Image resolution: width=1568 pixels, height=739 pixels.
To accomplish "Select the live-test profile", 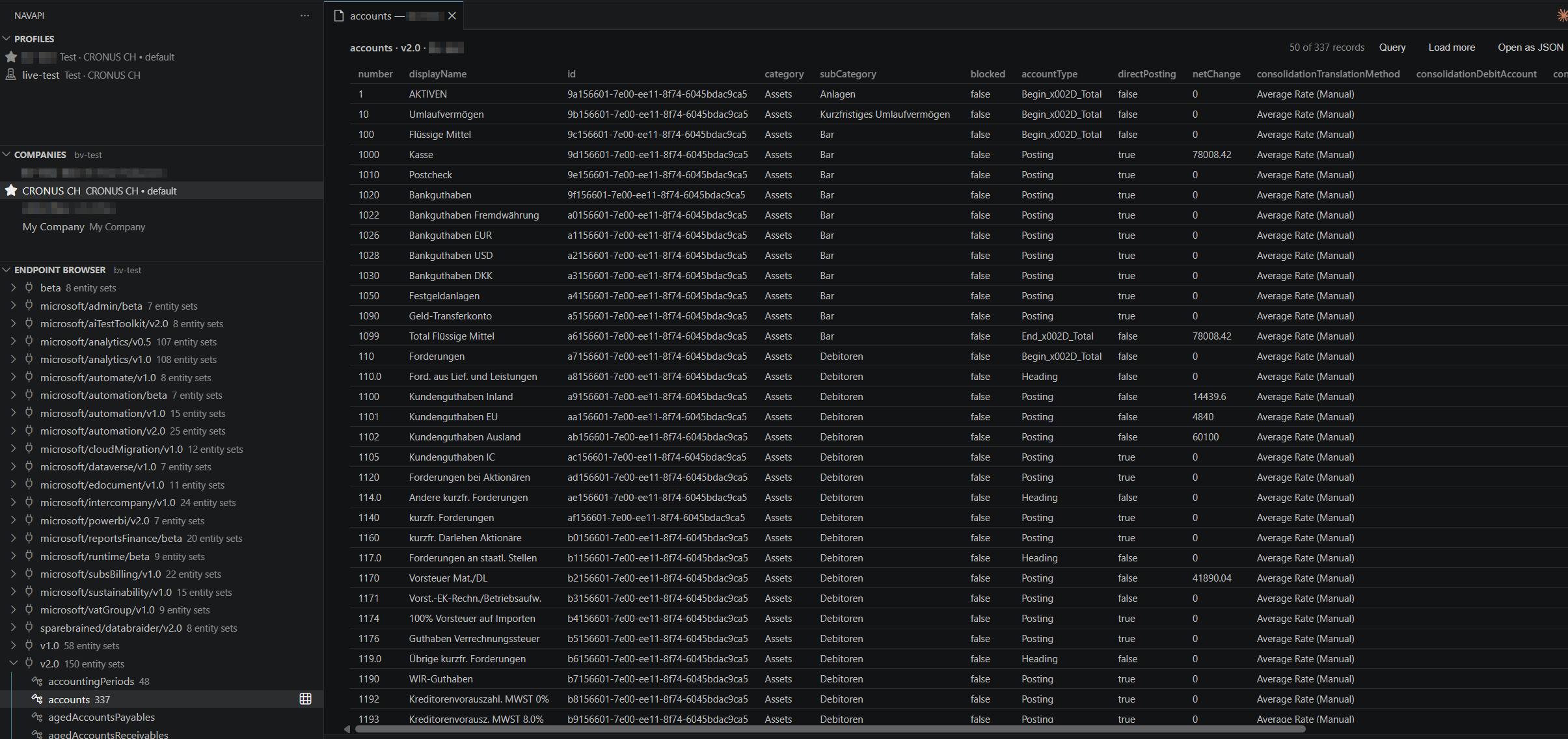I will [161, 75].
